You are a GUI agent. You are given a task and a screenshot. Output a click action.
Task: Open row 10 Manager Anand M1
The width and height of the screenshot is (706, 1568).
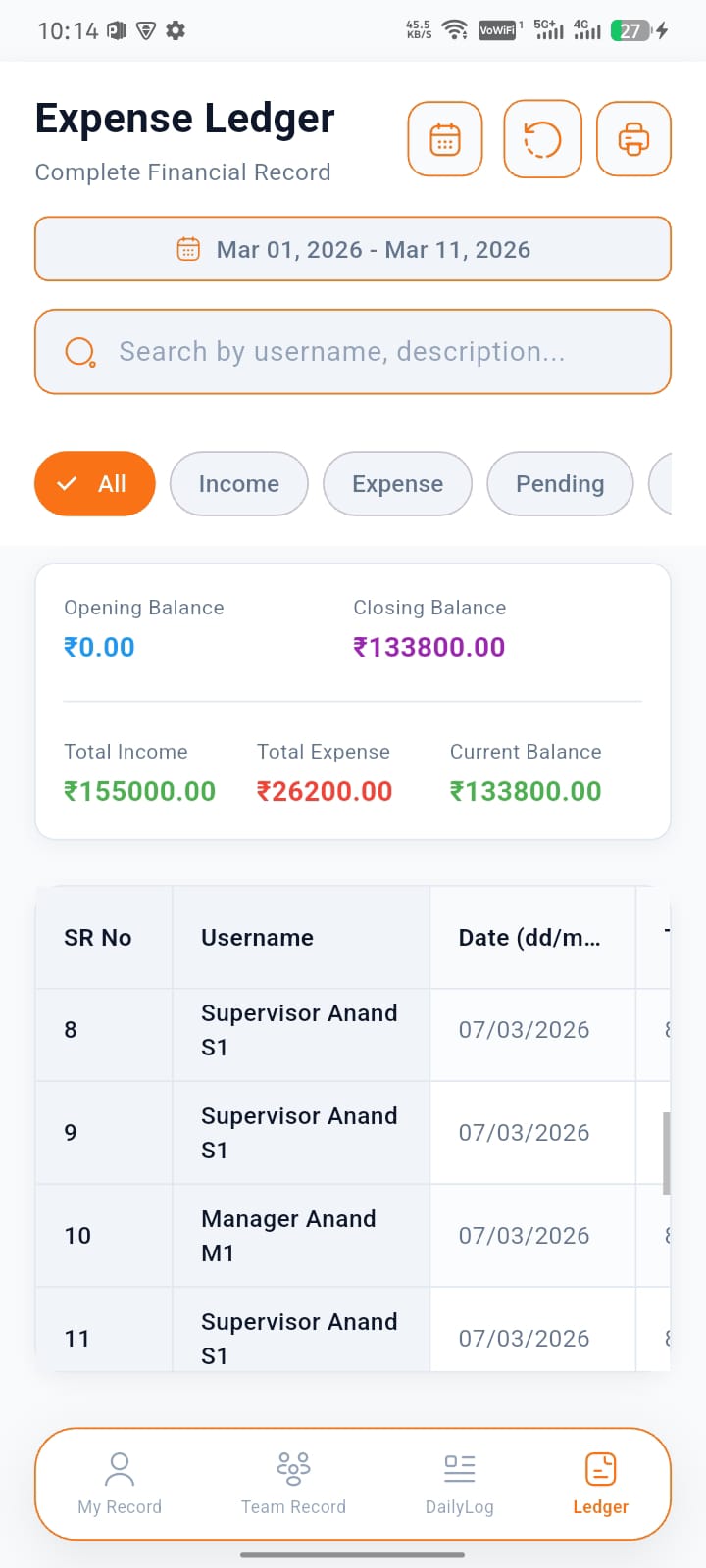[x=288, y=1236]
